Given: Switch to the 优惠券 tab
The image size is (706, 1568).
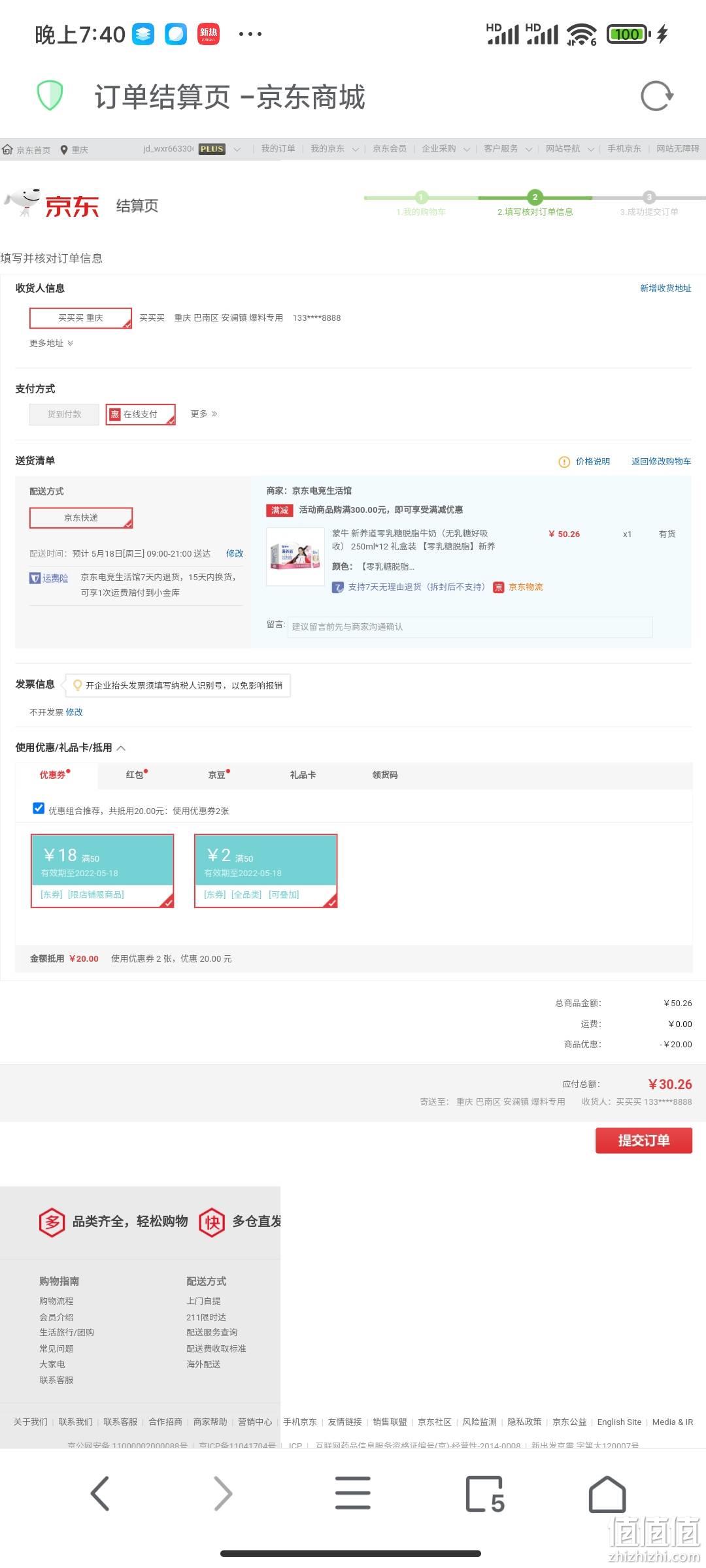Looking at the screenshot, I should [x=56, y=775].
